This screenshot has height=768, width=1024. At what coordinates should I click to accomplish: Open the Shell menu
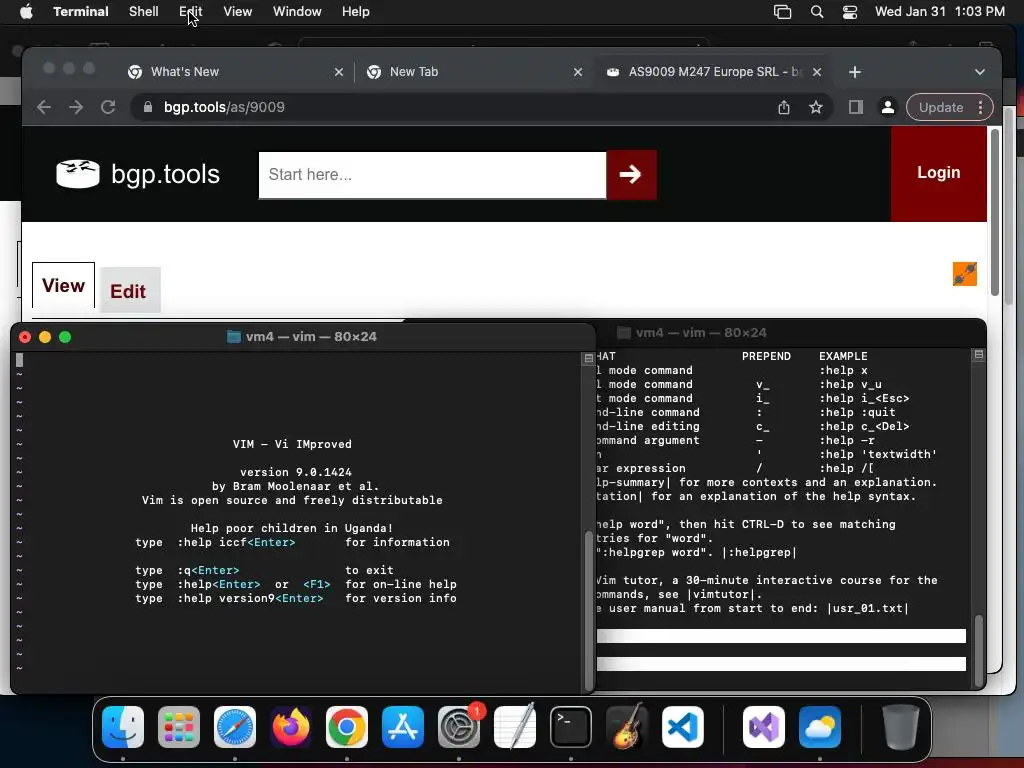143,12
